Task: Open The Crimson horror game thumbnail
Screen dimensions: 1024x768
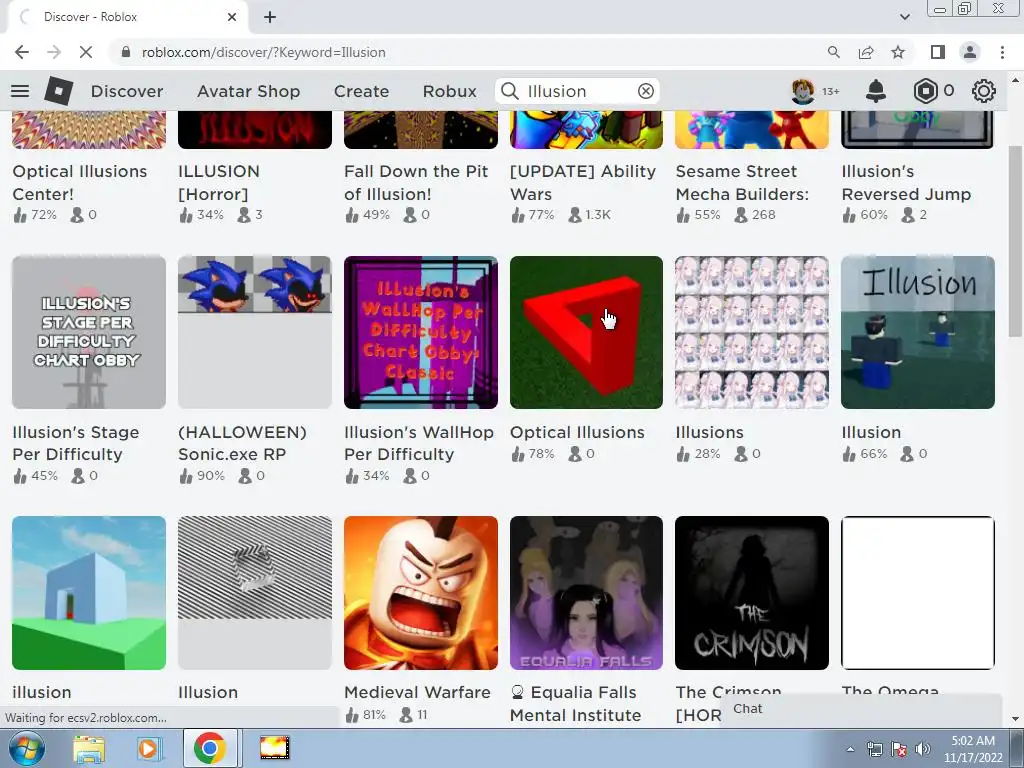Action: (752, 593)
